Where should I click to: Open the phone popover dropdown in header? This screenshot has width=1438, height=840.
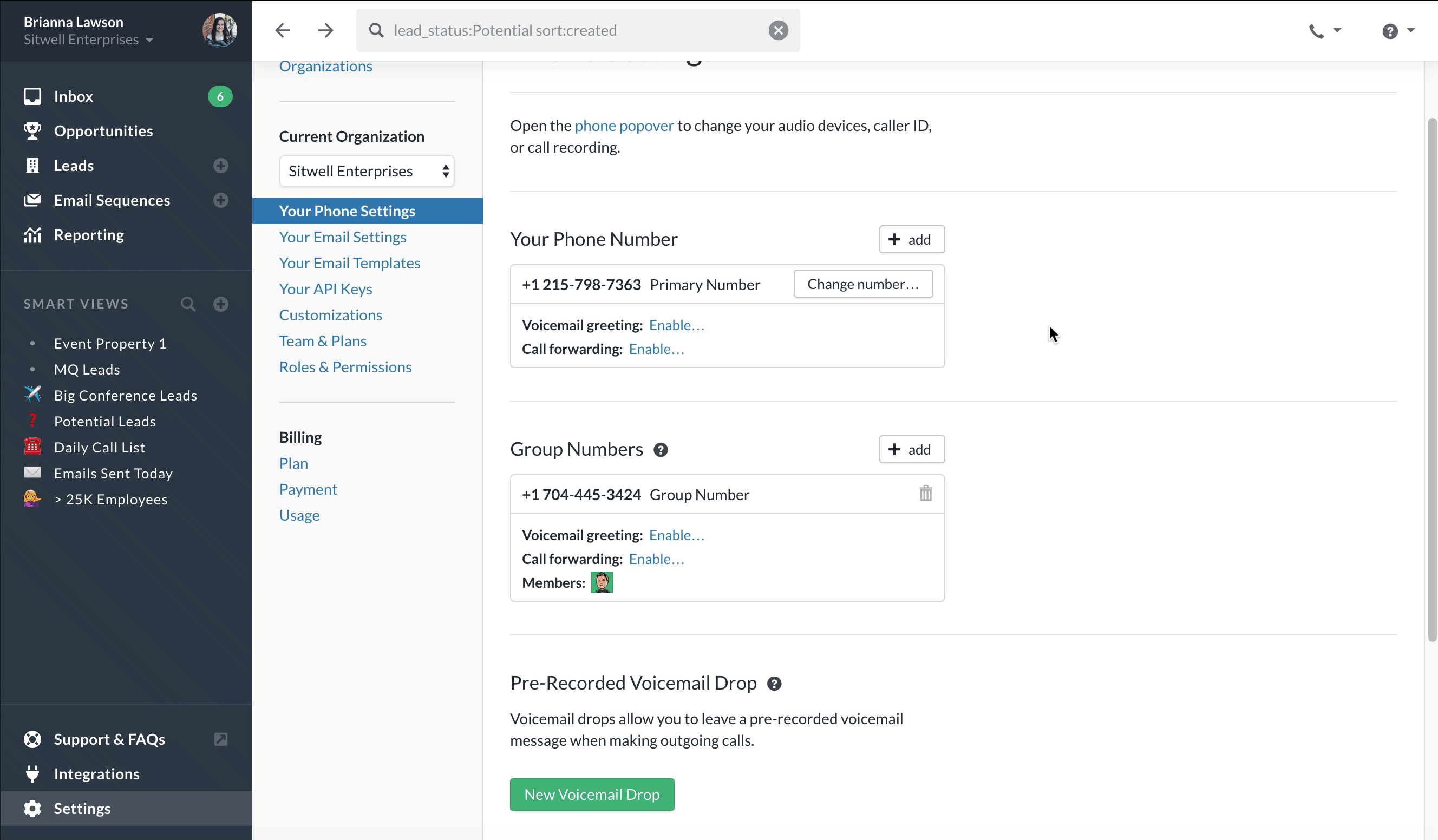click(x=1324, y=31)
